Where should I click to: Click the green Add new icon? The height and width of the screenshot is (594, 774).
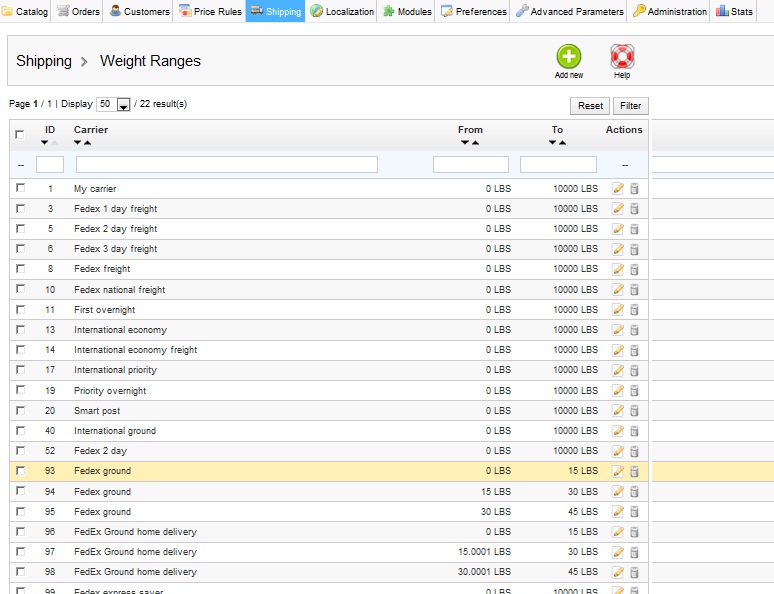pyautogui.click(x=569, y=56)
